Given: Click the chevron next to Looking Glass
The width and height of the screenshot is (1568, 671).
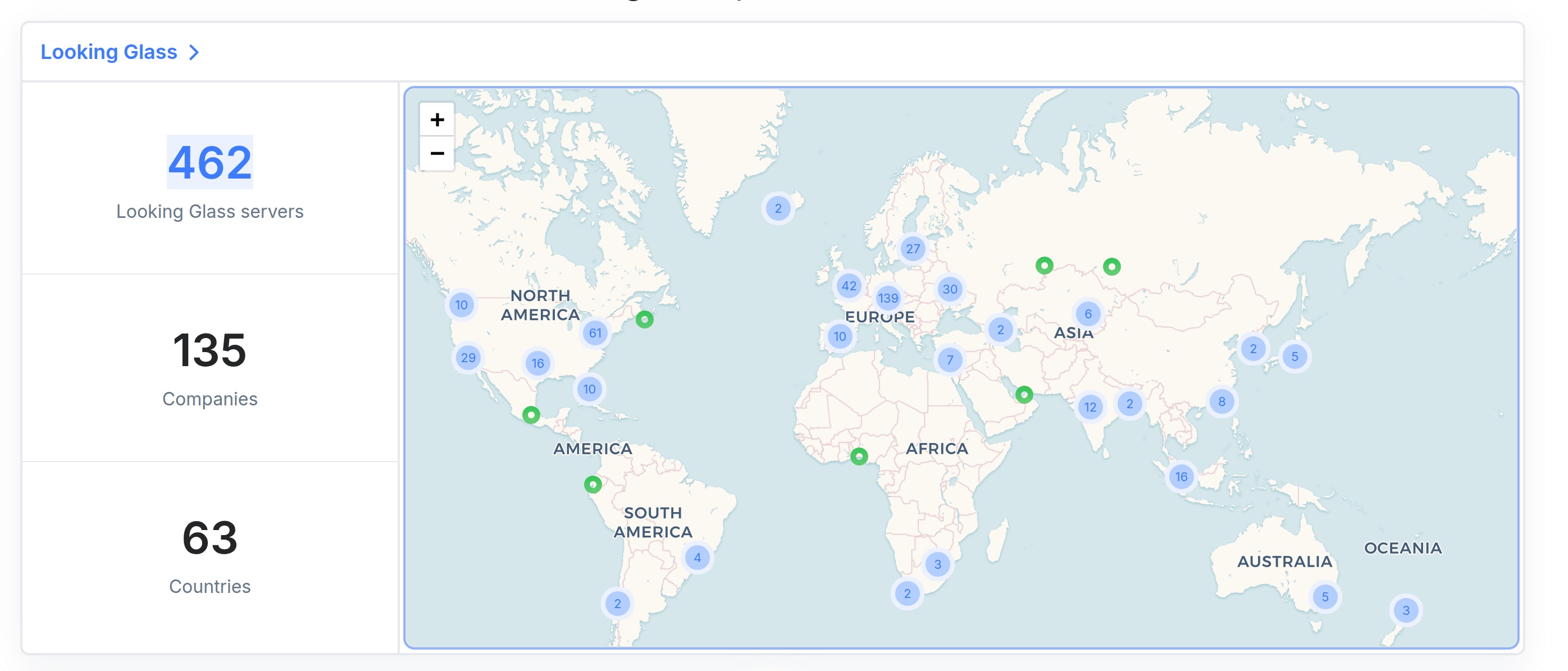Looking at the screenshot, I should pos(194,52).
